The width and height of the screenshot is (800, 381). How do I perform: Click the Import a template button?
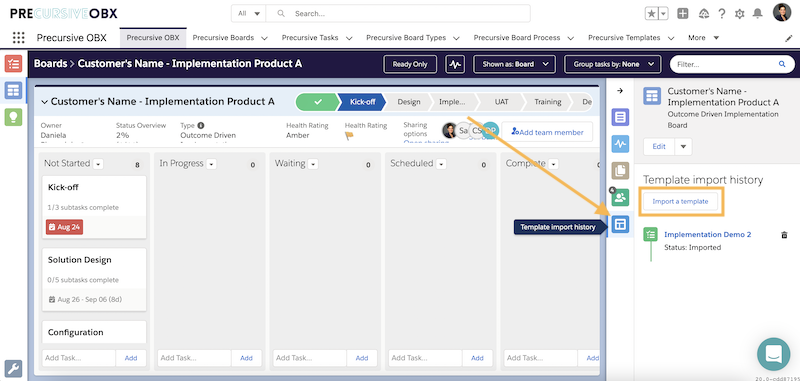point(680,201)
